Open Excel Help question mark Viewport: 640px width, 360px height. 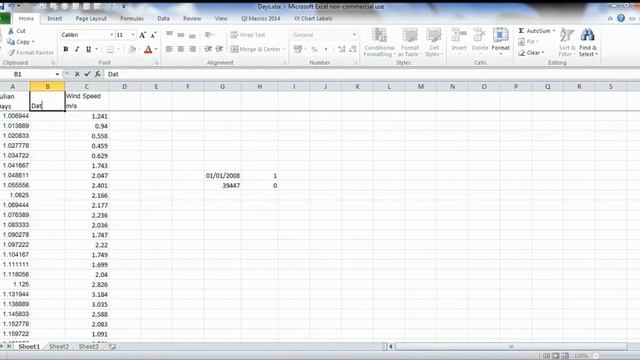tap(621, 18)
